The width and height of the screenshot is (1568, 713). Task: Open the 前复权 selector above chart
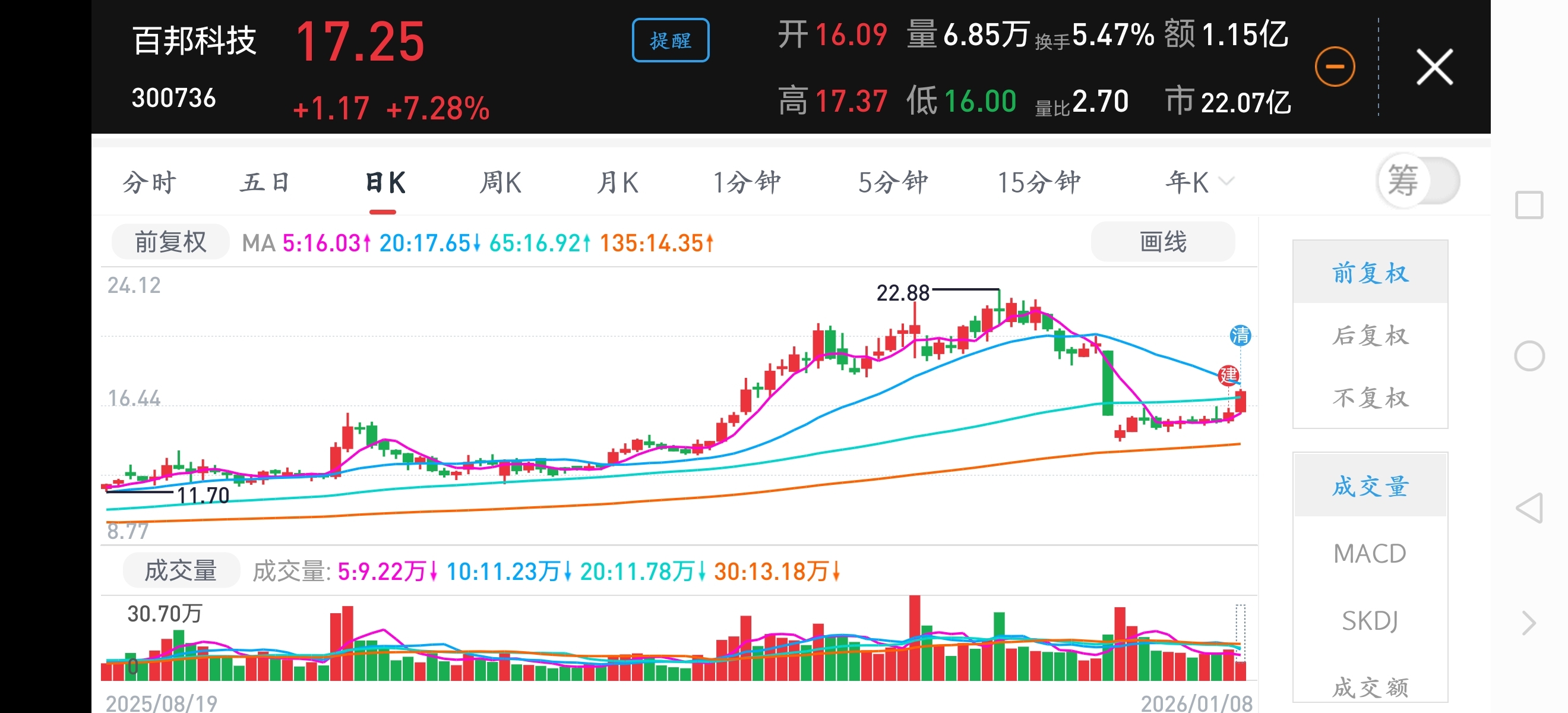tap(170, 242)
